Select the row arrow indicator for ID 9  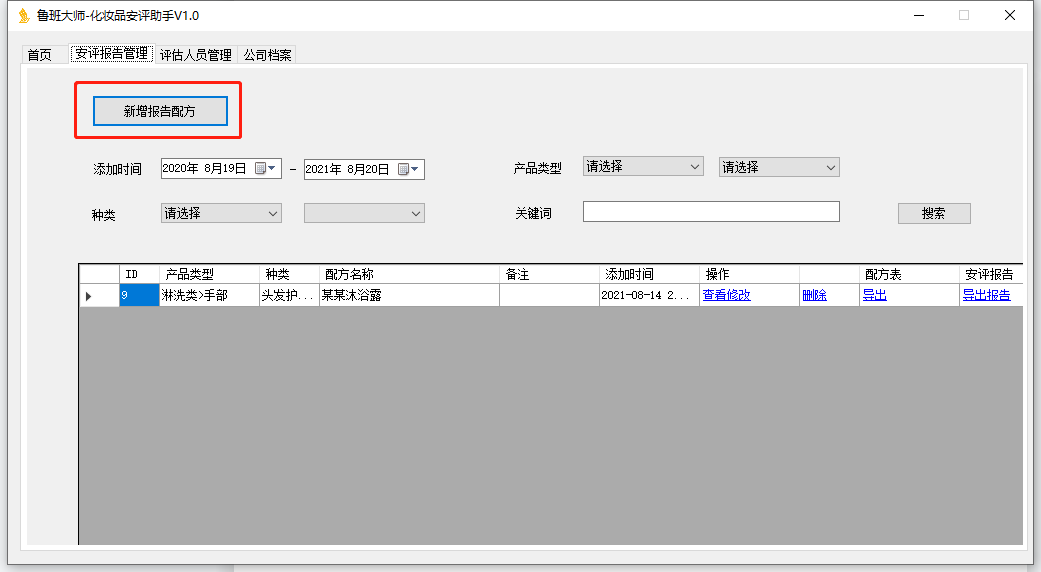click(x=88, y=296)
